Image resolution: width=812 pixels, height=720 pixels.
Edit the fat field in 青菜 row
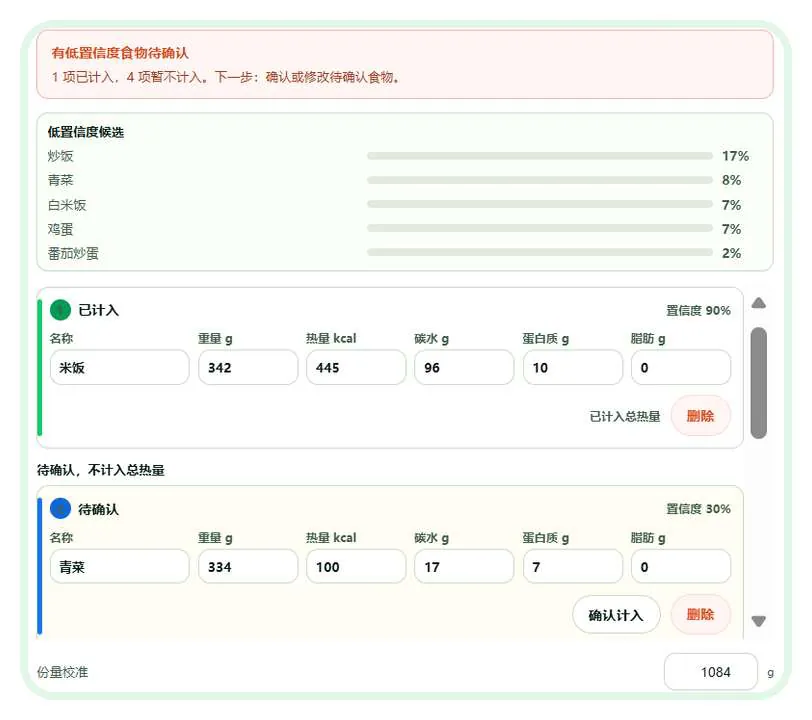[681, 567]
